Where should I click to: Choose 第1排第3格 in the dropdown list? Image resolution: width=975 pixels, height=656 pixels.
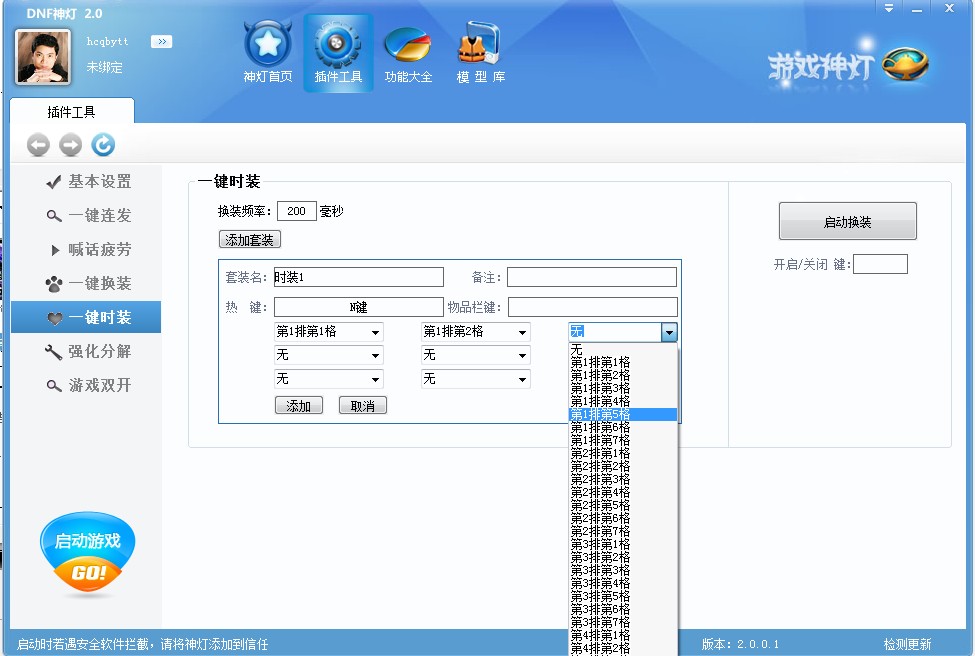[623, 388]
